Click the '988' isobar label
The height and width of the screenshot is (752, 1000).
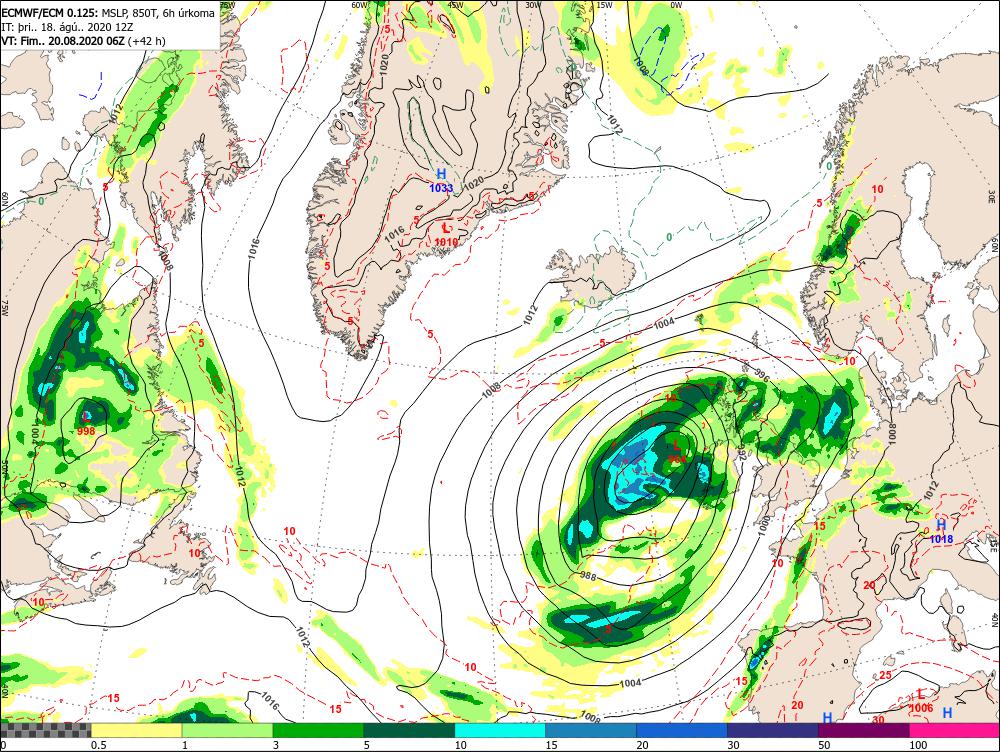click(x=588, y=576)
